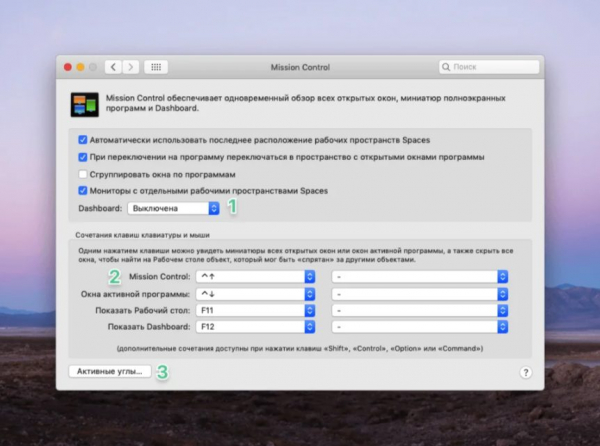Image resolution: width=600 pixels, height=446 pixels.
Task: Toggle Мониторы с отдельными рабочими пространствами checkbox
Action: (x=83, y=190)
